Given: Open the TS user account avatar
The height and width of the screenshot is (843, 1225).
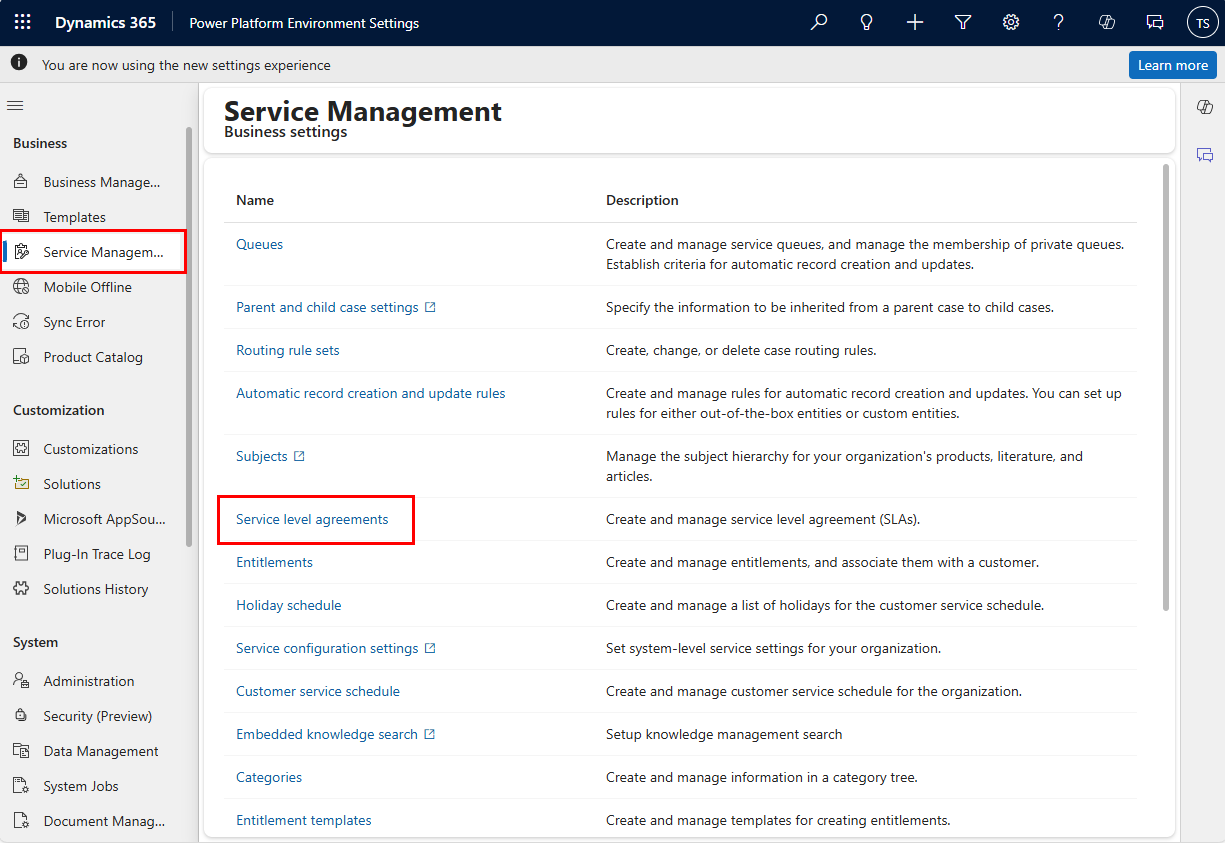Looking at the screenshot, I should (x=1202, y=22).
